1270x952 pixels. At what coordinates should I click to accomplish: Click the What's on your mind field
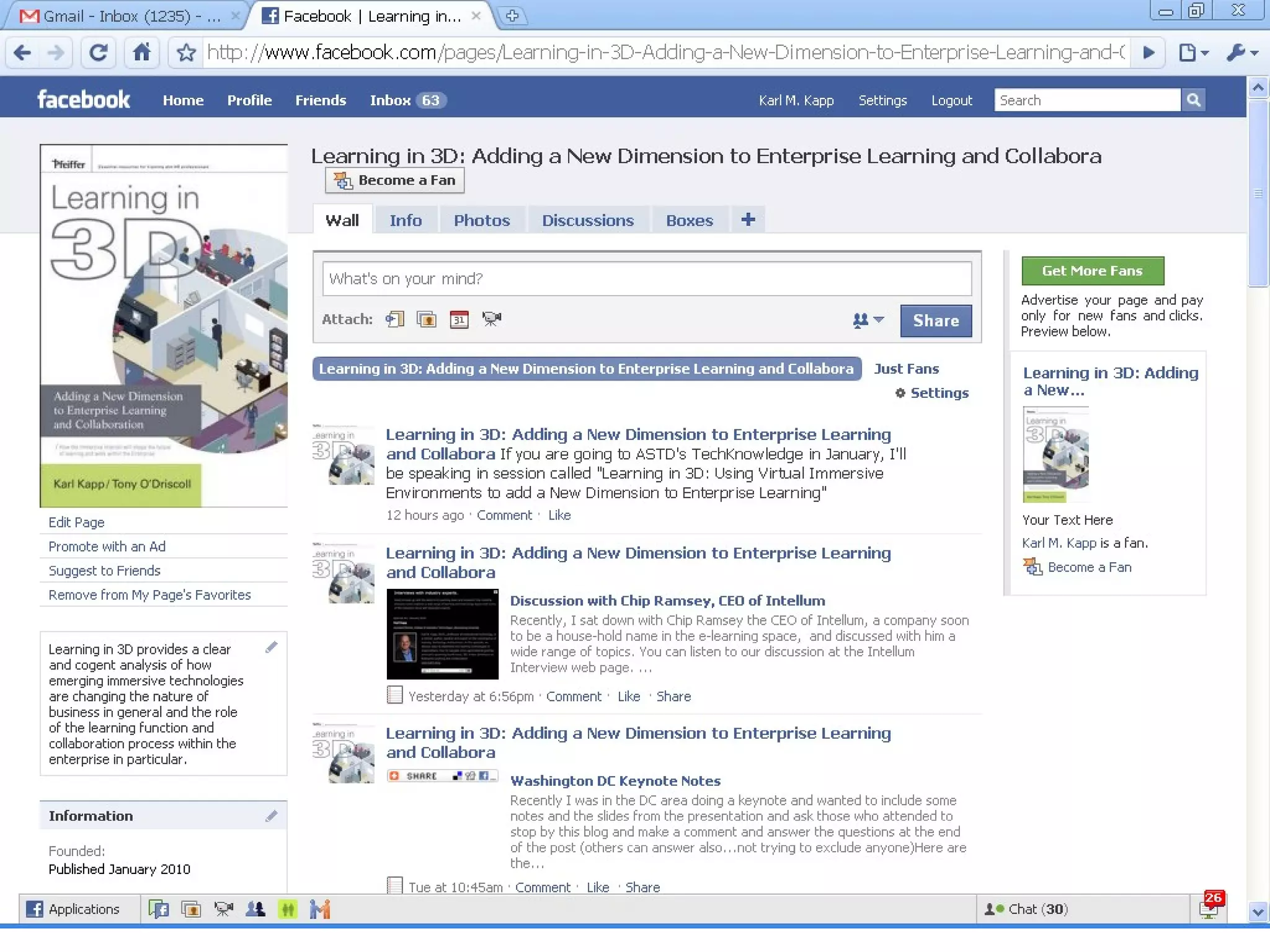(x=646, y=279)
